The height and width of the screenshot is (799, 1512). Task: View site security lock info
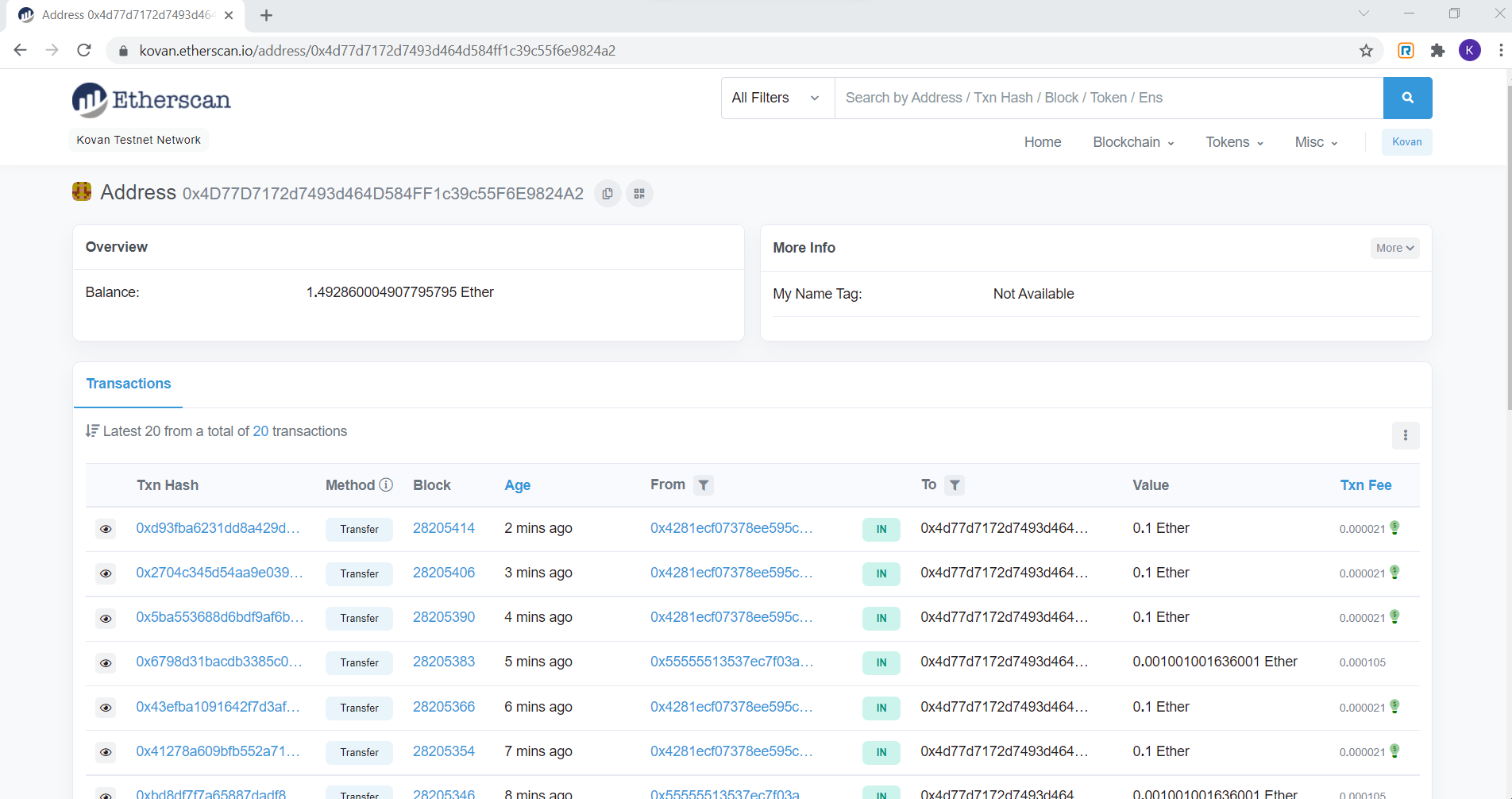(122, 51)
